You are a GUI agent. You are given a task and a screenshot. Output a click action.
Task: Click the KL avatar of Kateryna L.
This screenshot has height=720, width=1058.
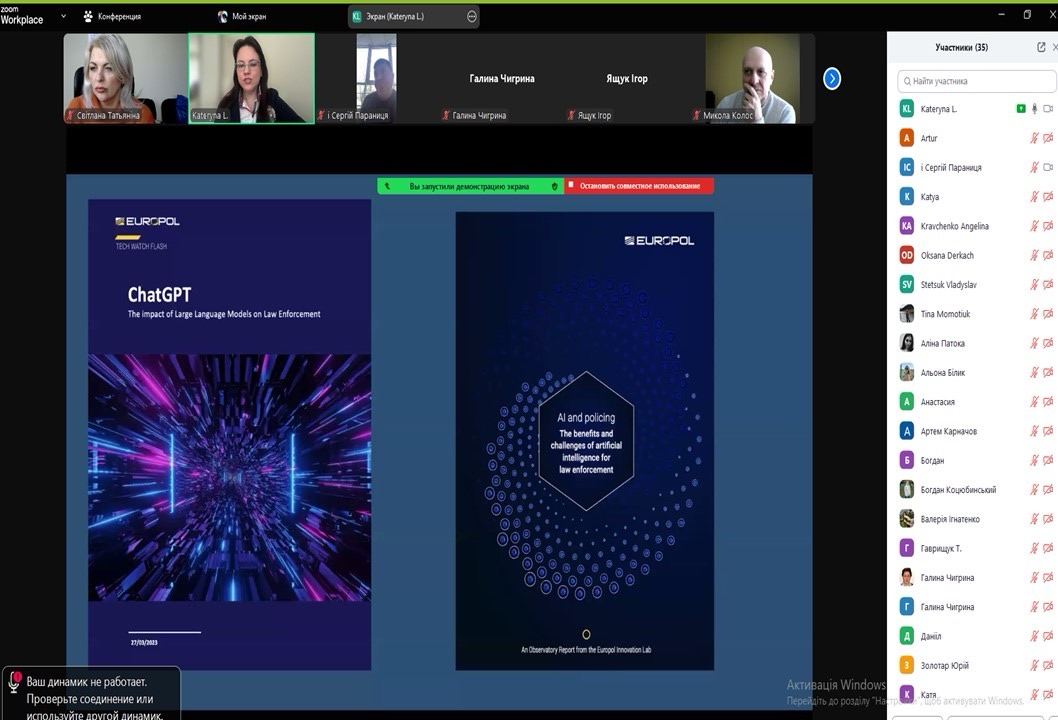[x=907, y=109]
